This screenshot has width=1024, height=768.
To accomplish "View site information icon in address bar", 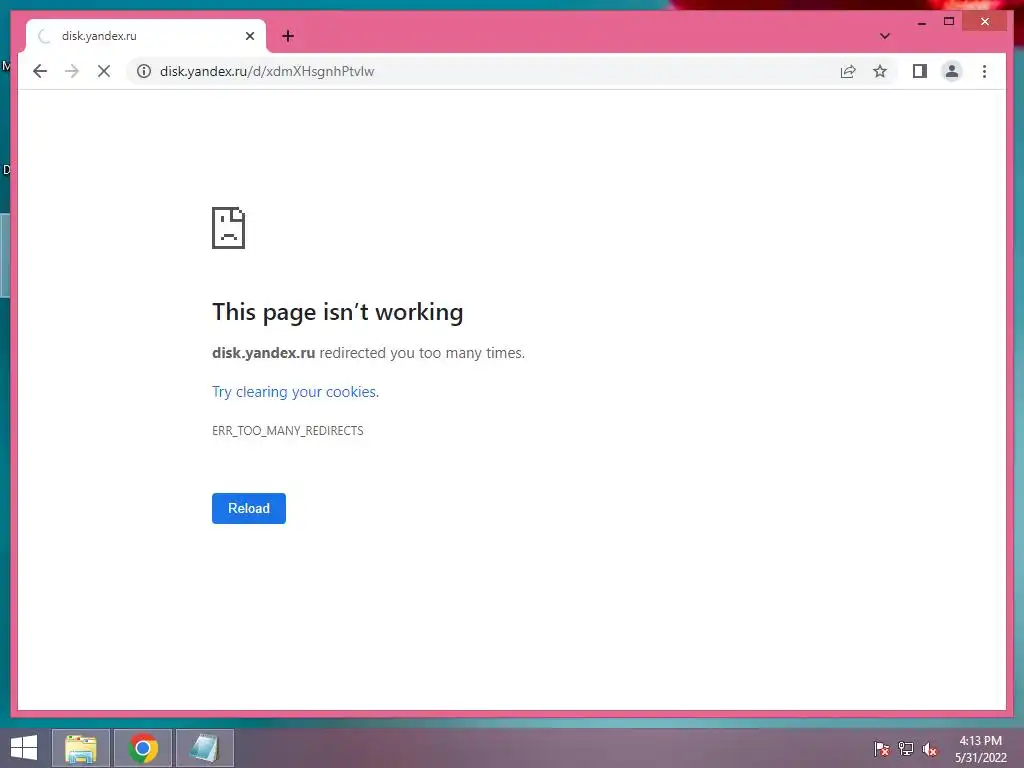I will (x=144, y=71).
